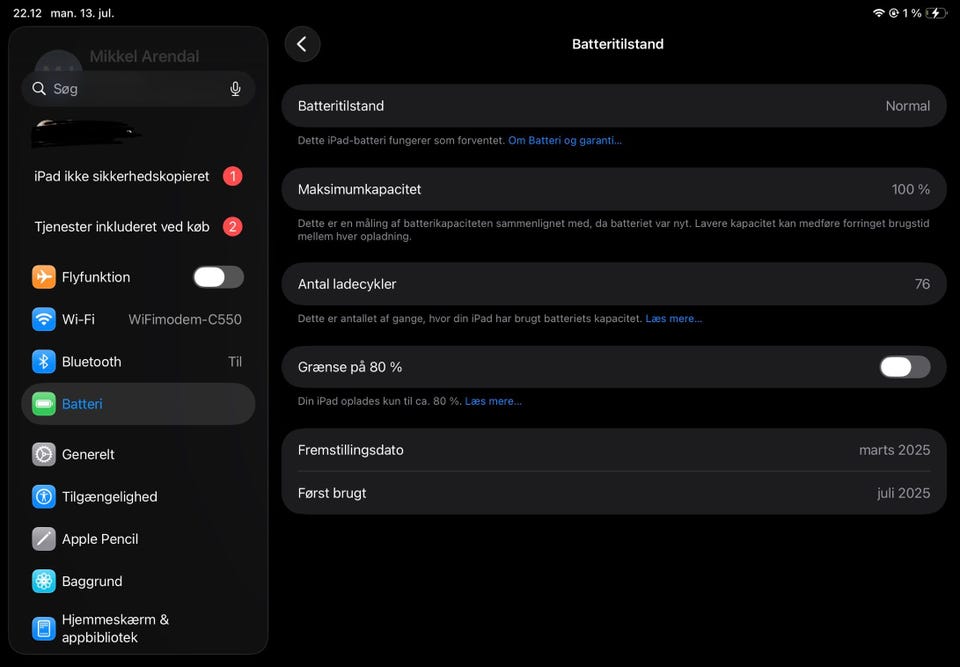Open the Generelt gear icon
The height and width of the screenshot is (667, 960).
(x=43, y=454)
